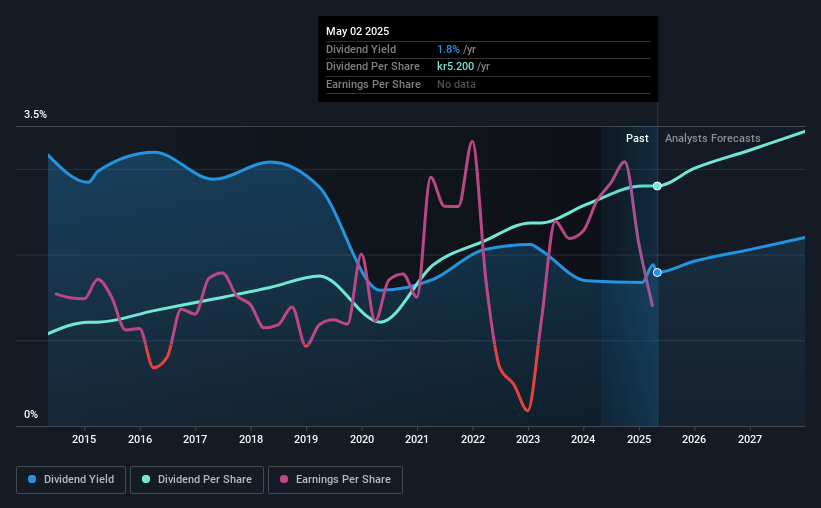This screenshot has height=508, width=821.
Task: Select the teal dividend per share data point marker
Action: (x=657, y=186)
